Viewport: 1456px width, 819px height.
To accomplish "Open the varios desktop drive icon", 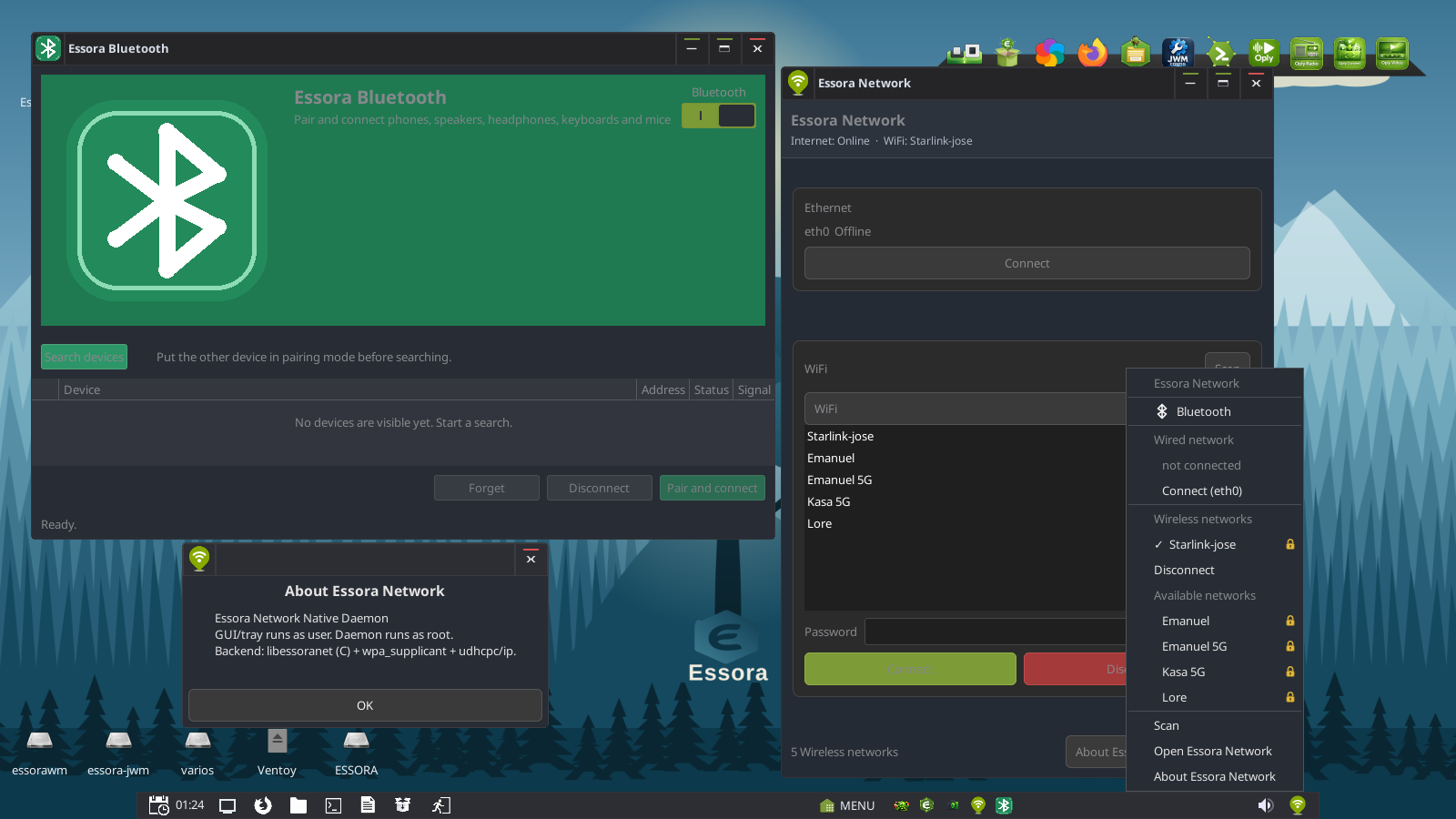I will 197,753.
